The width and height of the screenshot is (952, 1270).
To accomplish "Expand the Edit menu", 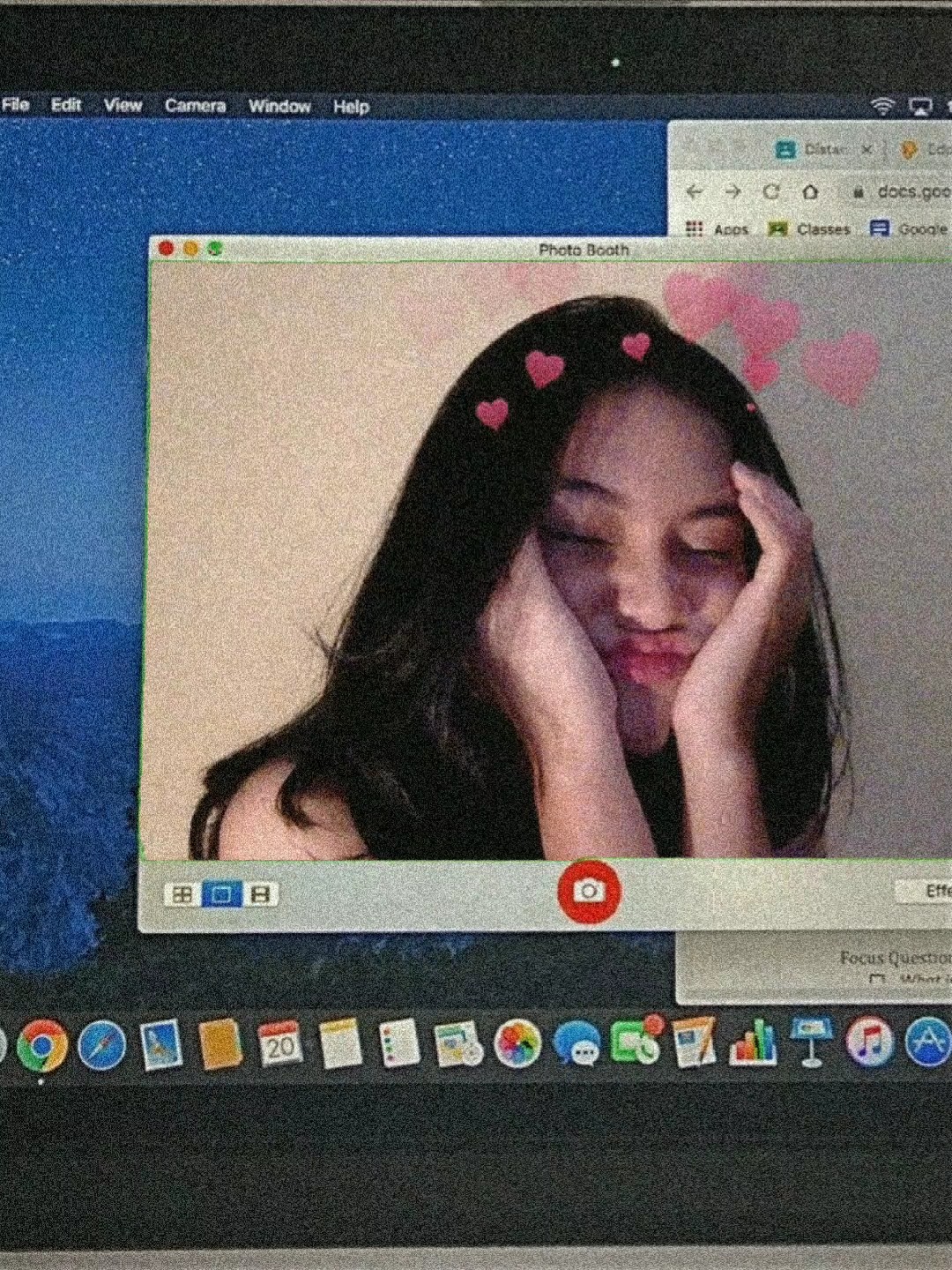I will click(66, 105).
